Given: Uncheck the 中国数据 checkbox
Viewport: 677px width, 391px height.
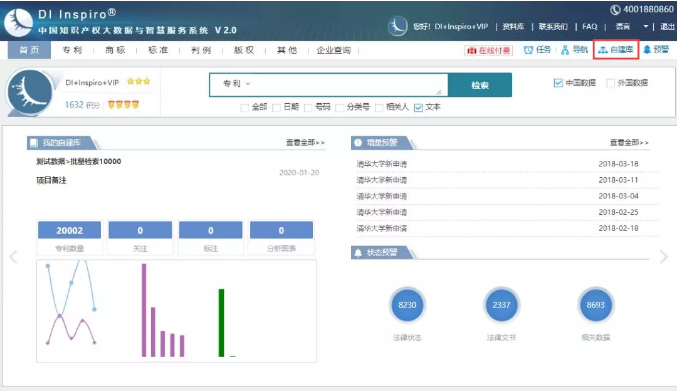Looking at the screenshot, I should [x=558, y=83].
